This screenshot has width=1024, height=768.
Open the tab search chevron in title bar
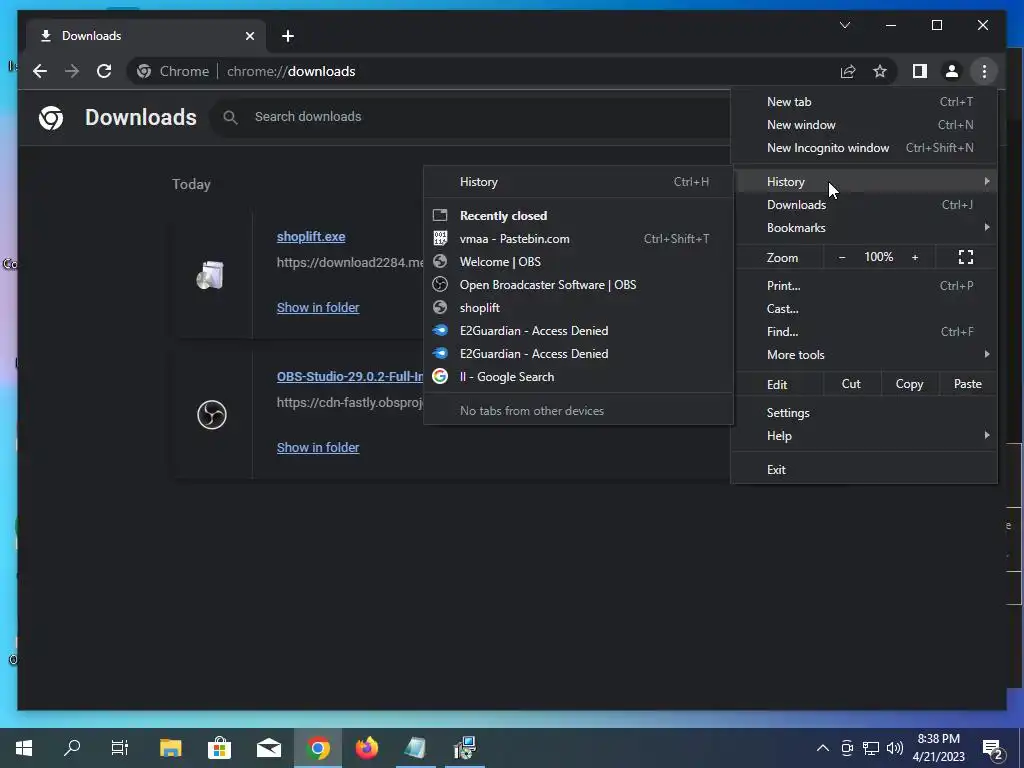coord(845,25)
